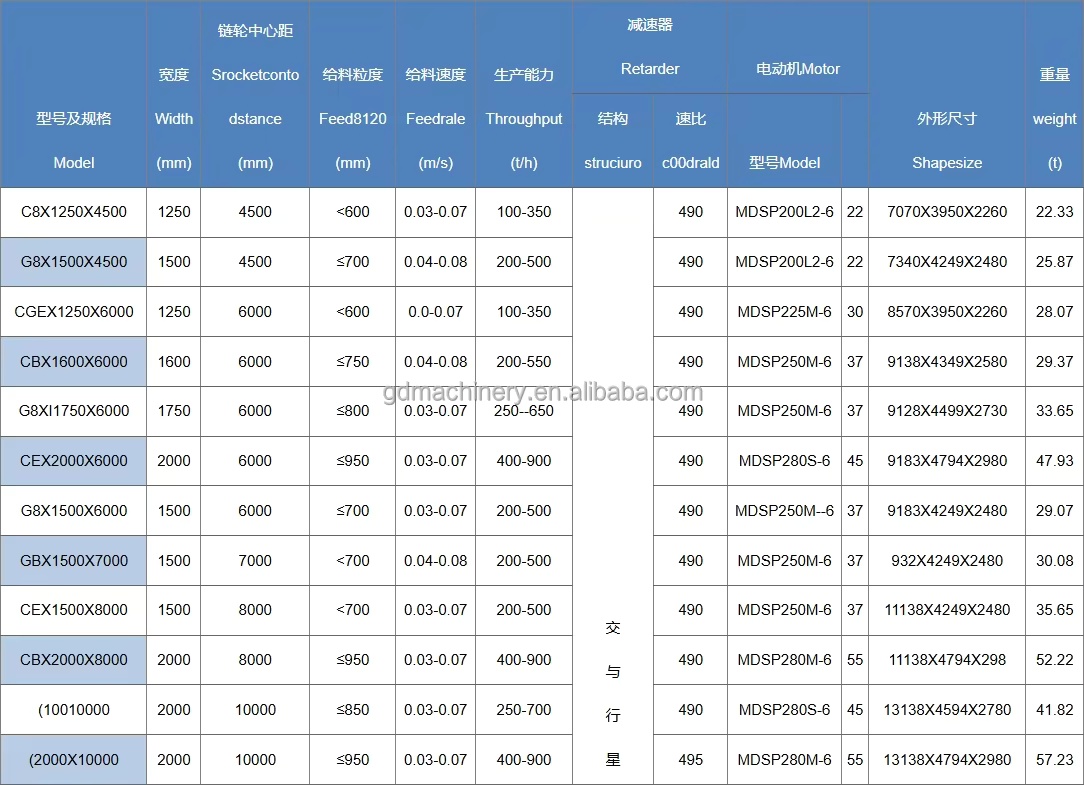Click the model cell C8X1250X4500
Image resolution: width=1084 pixels, height=785 pixels.
74,212
